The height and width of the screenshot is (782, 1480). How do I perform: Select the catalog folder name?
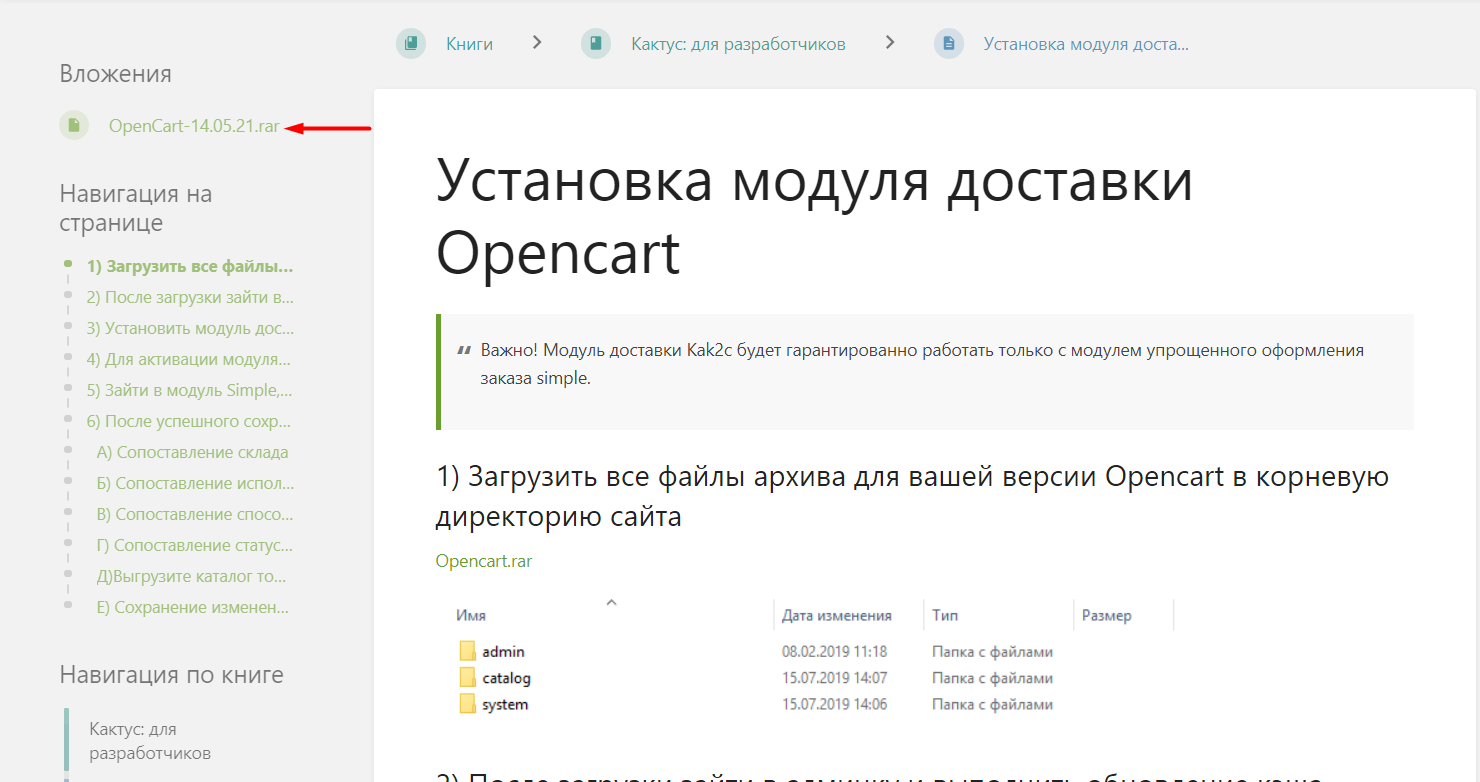(506, 678)
